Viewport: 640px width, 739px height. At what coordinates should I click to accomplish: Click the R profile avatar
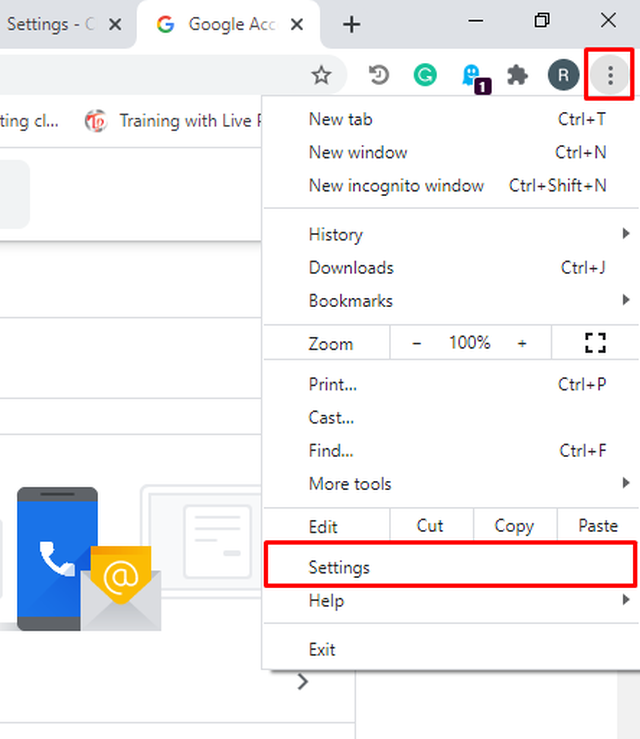click(x=563, y=75)
